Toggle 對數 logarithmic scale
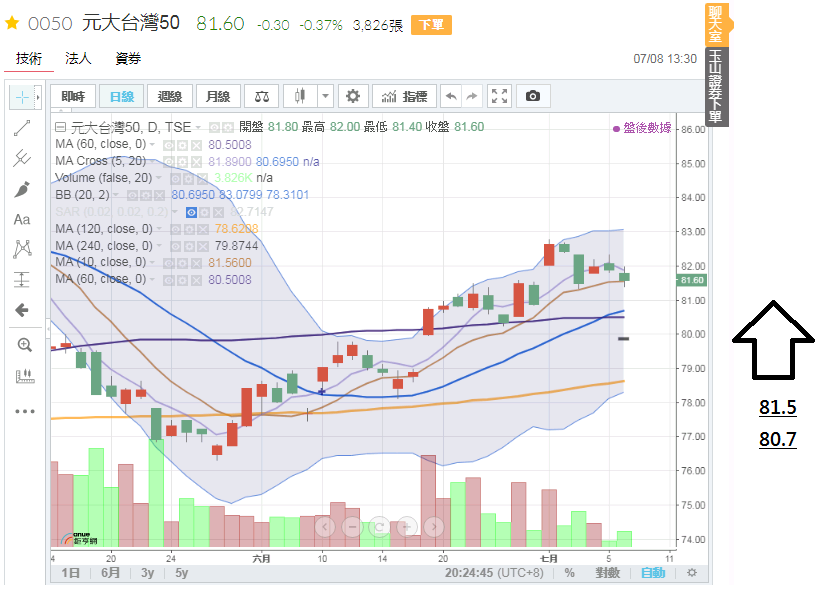The height and width of the screenshot is (600, 830). pyautogui.click(x=607, y=572)
